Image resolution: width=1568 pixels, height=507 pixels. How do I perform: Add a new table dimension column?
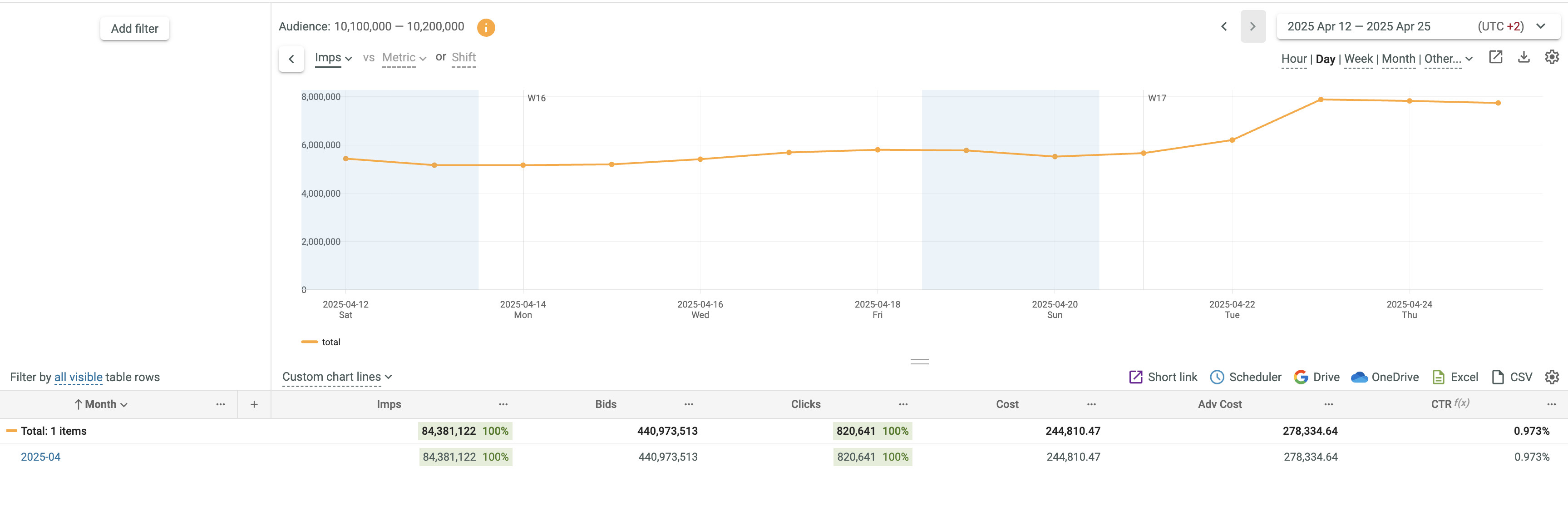click(x=254, y=404)
